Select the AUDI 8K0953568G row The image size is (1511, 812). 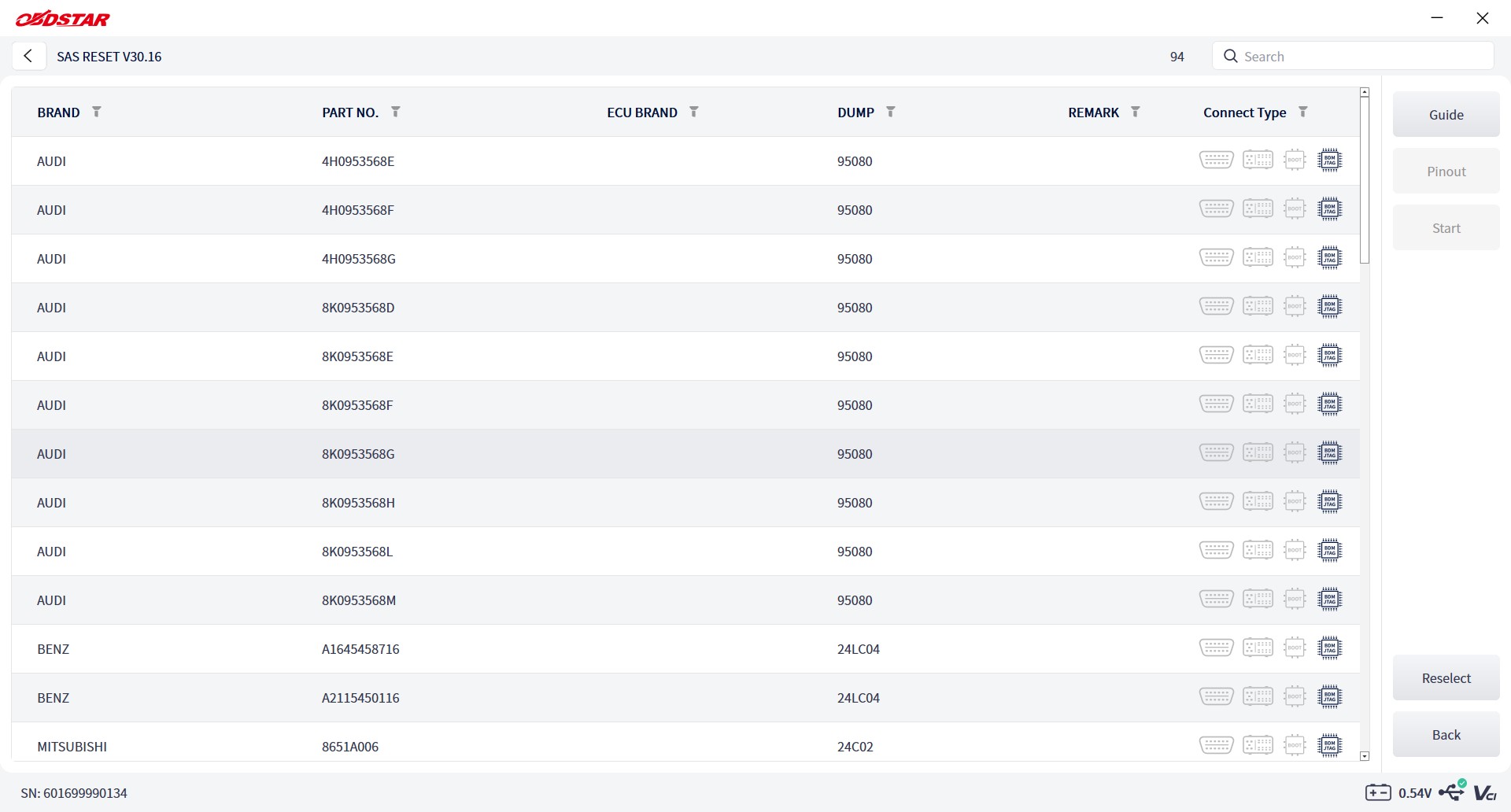(685, 454)
